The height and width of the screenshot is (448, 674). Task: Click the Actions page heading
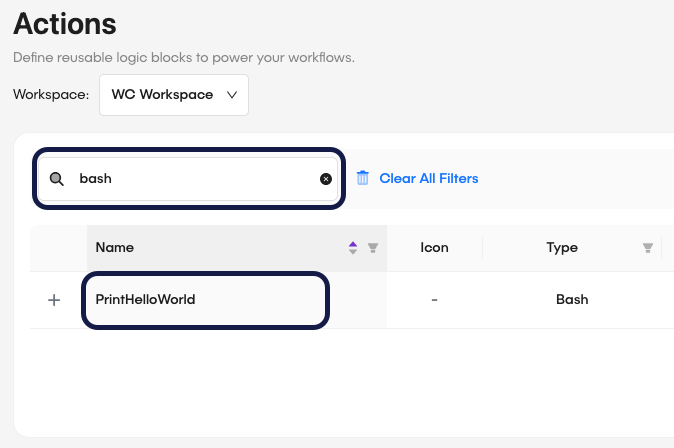coord(64,23)
